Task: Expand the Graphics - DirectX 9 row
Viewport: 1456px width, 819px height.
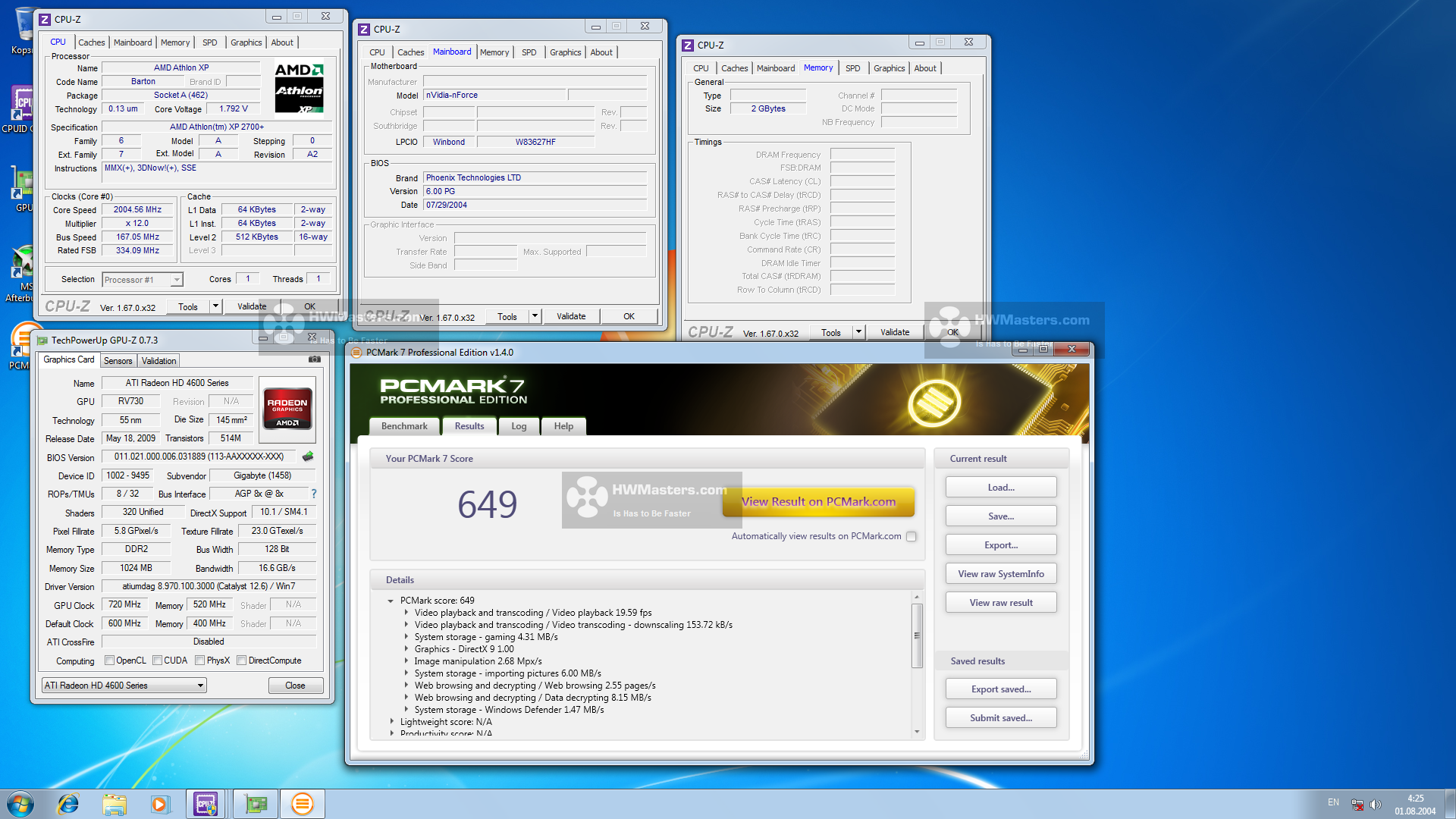Action: [406, 649]
